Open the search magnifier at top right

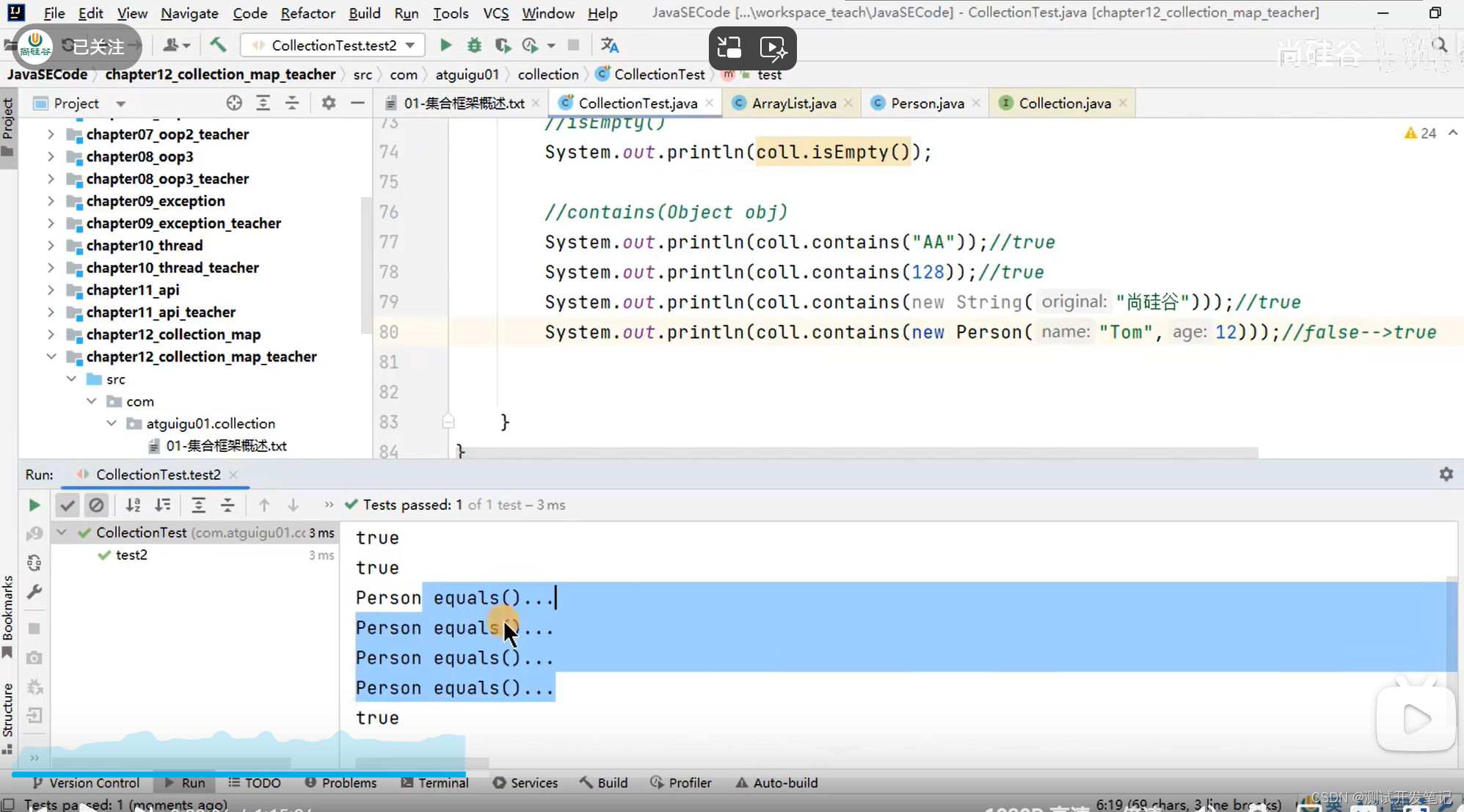click(1439, 45)
